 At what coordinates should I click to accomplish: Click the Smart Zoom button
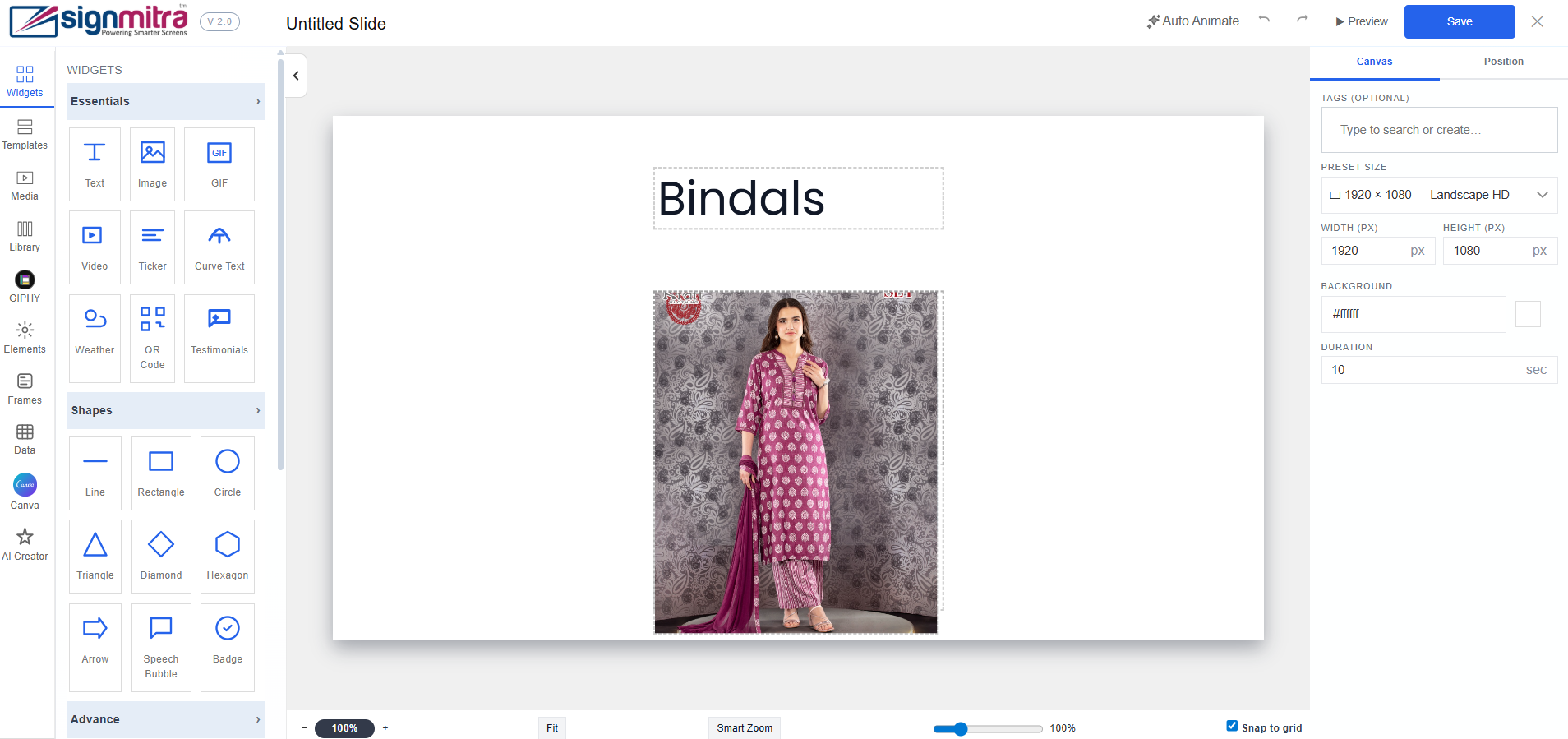point(745,727)
